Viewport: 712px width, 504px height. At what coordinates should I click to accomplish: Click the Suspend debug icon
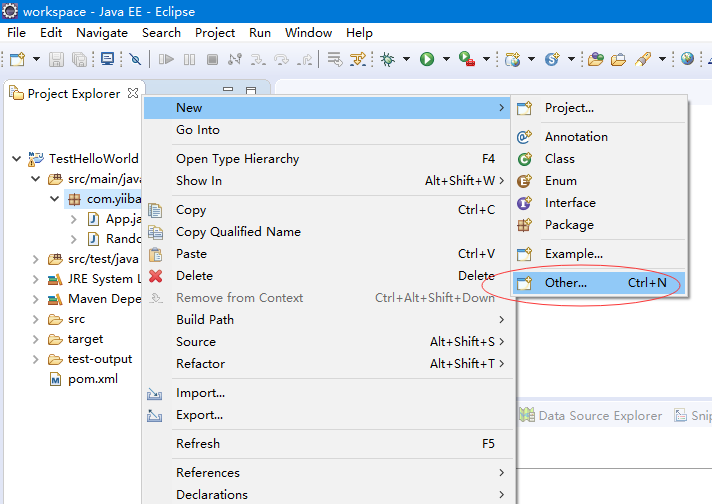(x=189, y=59)
